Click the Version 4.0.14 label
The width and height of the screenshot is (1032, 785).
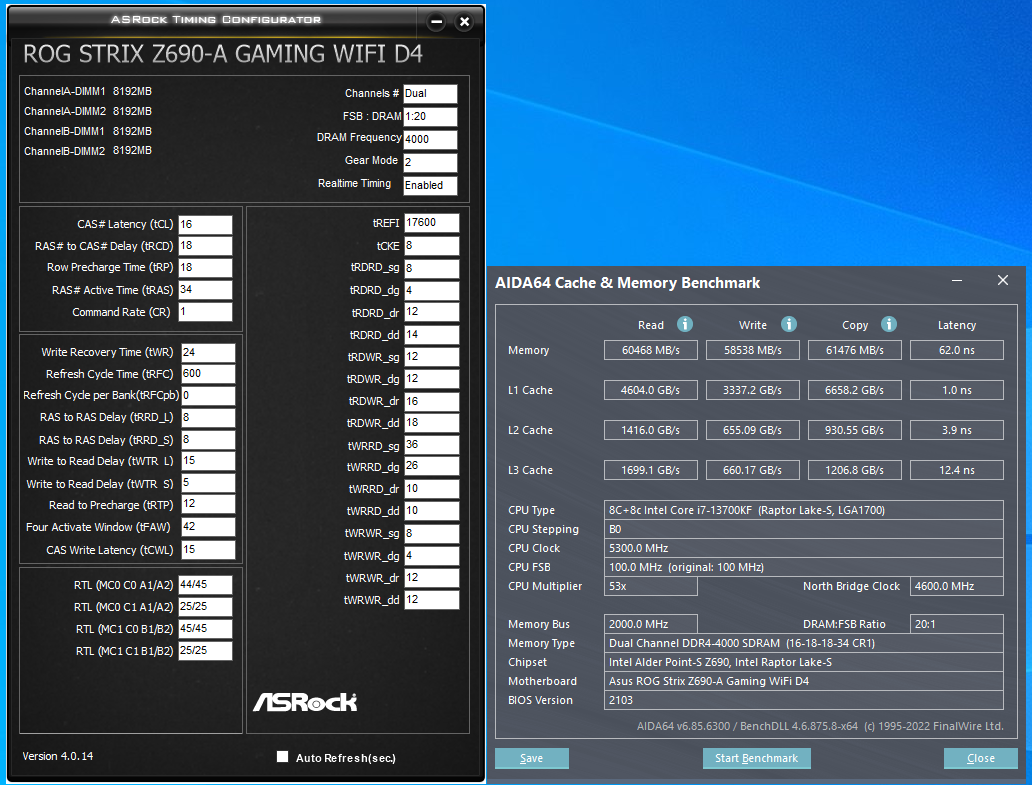(58, 756)
